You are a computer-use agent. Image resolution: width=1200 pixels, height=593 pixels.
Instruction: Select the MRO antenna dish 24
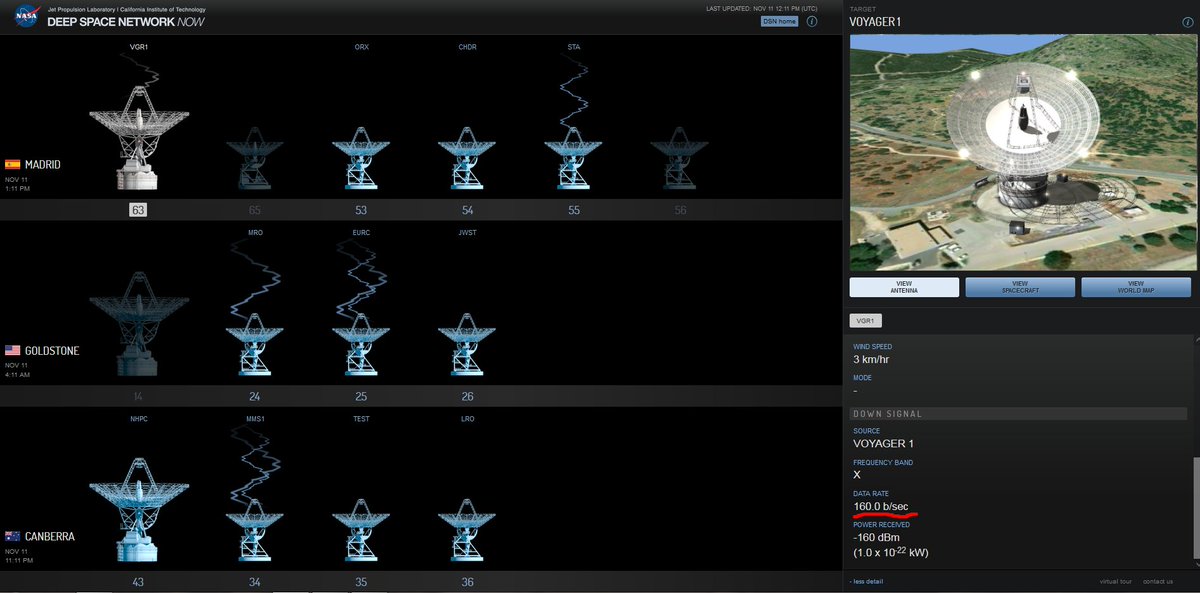(x=254, y=345)
